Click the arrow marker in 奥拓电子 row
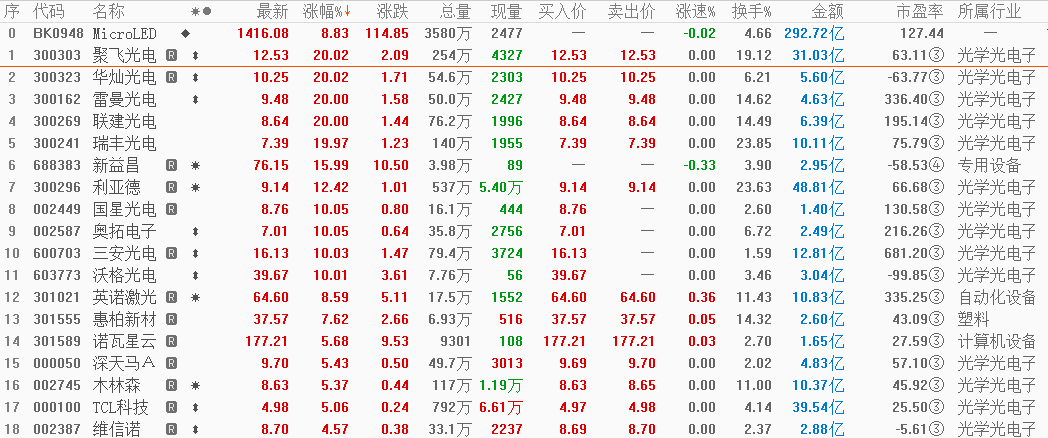Viewport: 1048px width, 438px height. [195, 231]
